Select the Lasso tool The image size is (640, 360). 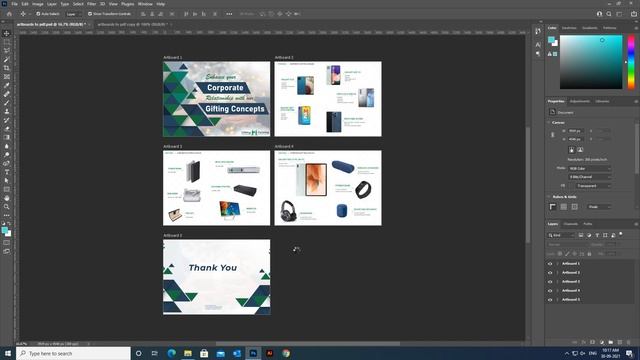7,51
